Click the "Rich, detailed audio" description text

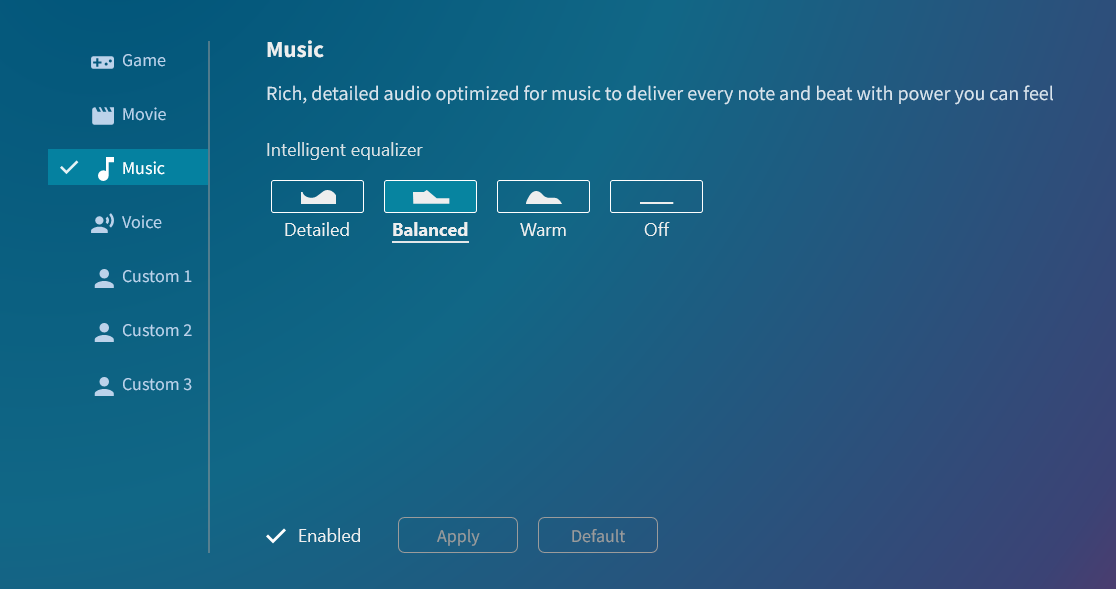(660, 94)
